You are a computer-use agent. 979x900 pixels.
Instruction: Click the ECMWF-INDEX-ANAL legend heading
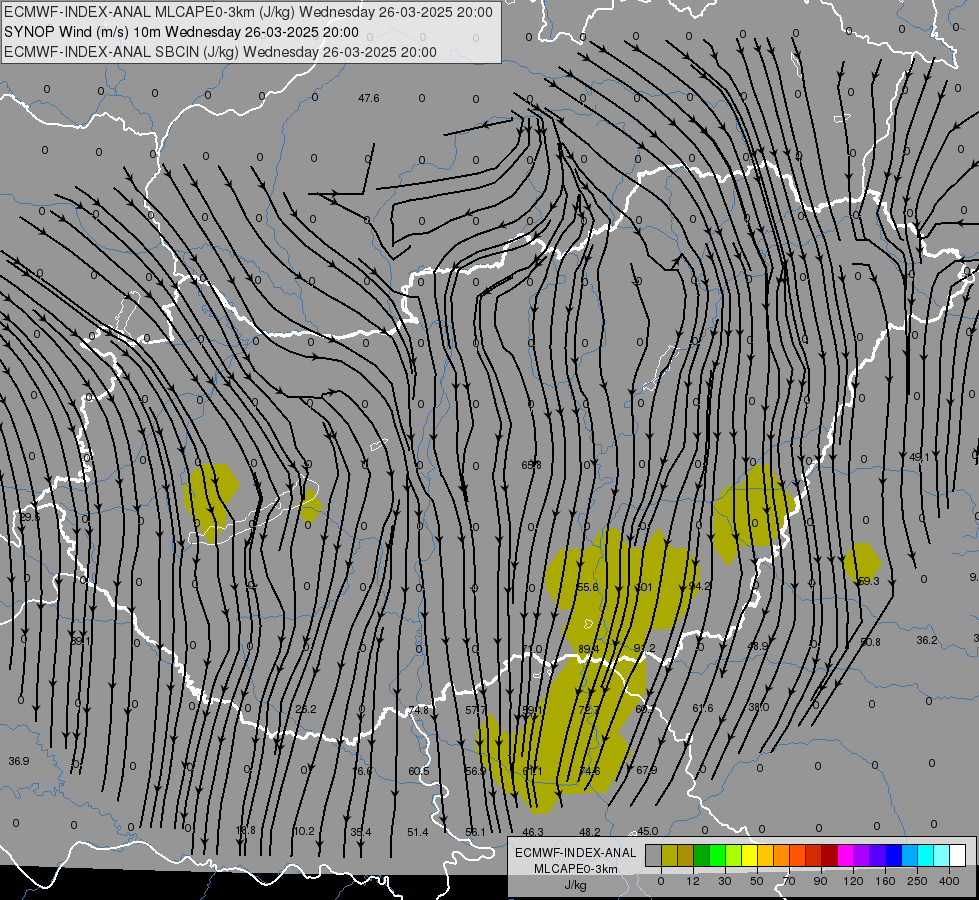[x=576, y=853]
